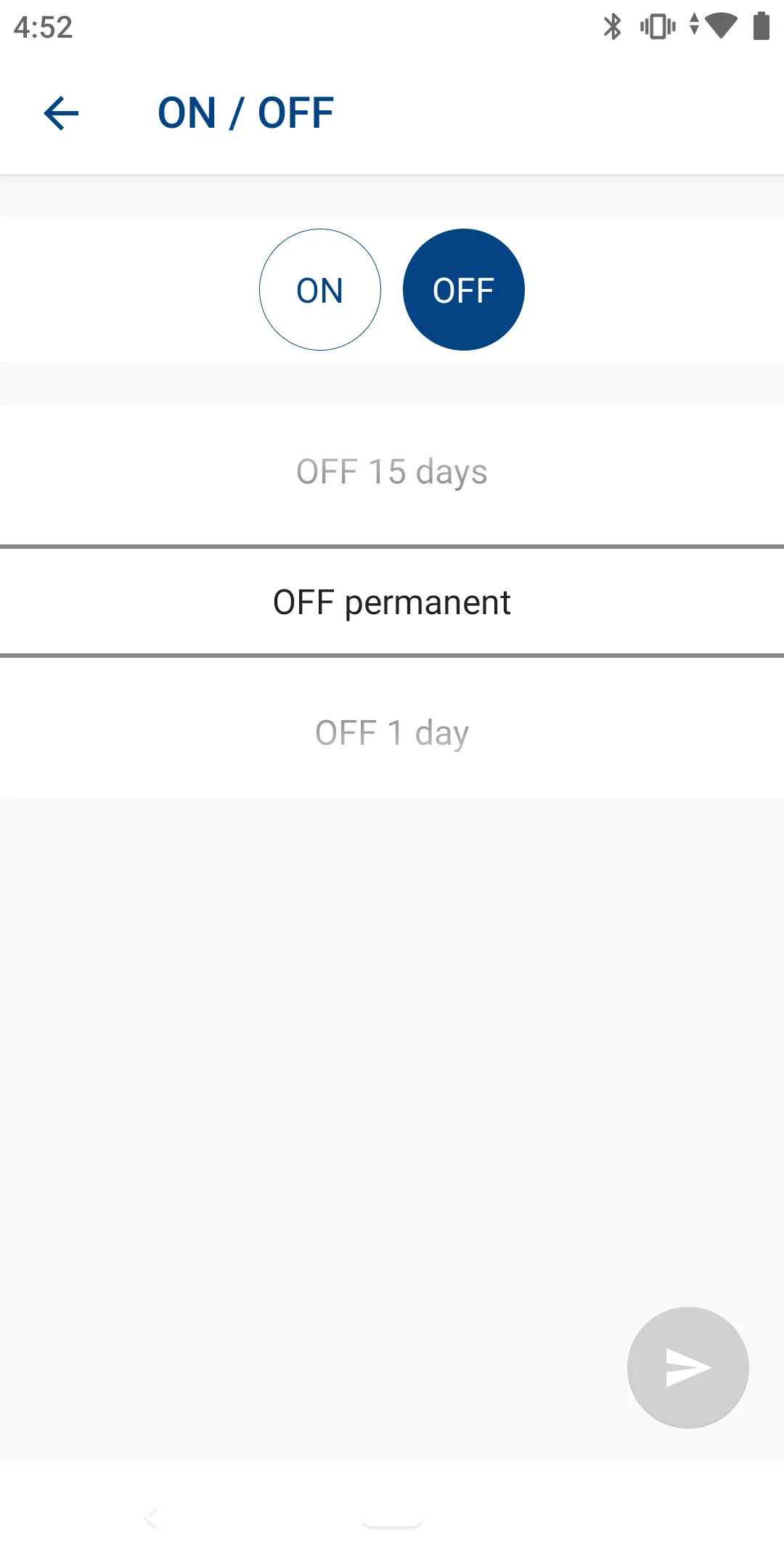Tap the 4:52 clock in status bar
The height and width of the screenshot is (1568, 784).
coord(44,28)
